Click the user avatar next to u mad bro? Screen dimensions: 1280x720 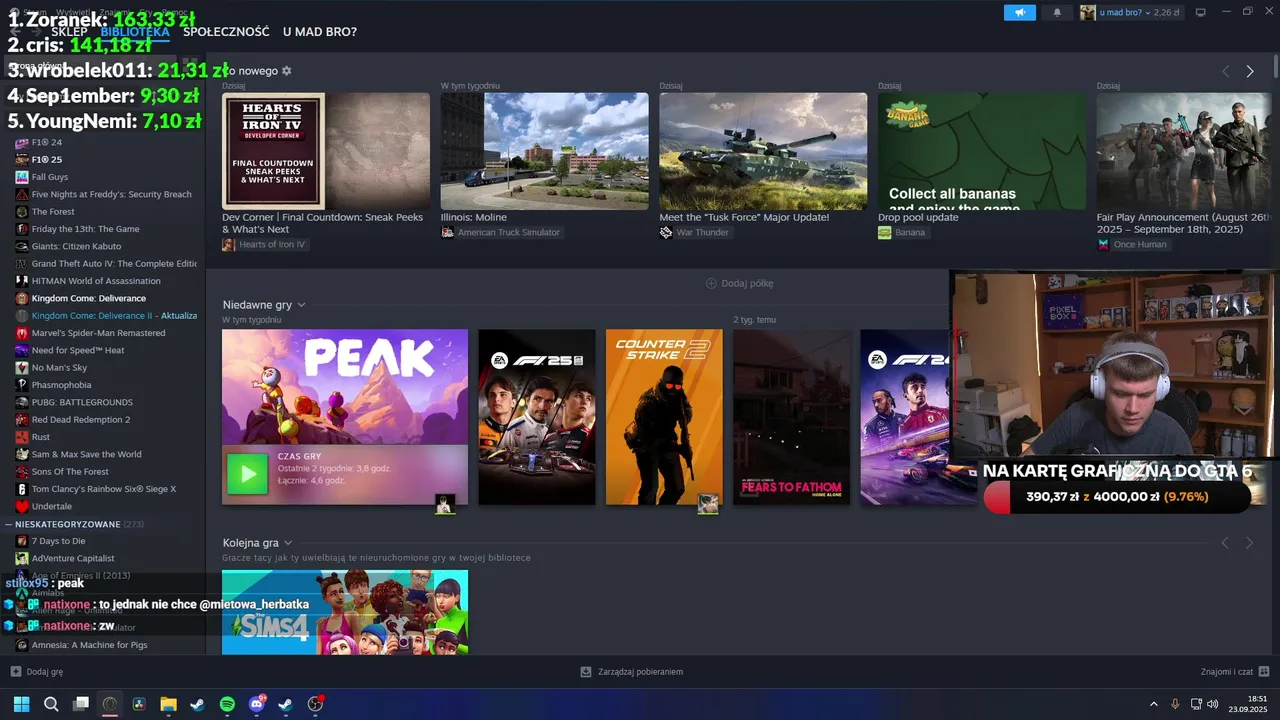tap(1088, 12)
